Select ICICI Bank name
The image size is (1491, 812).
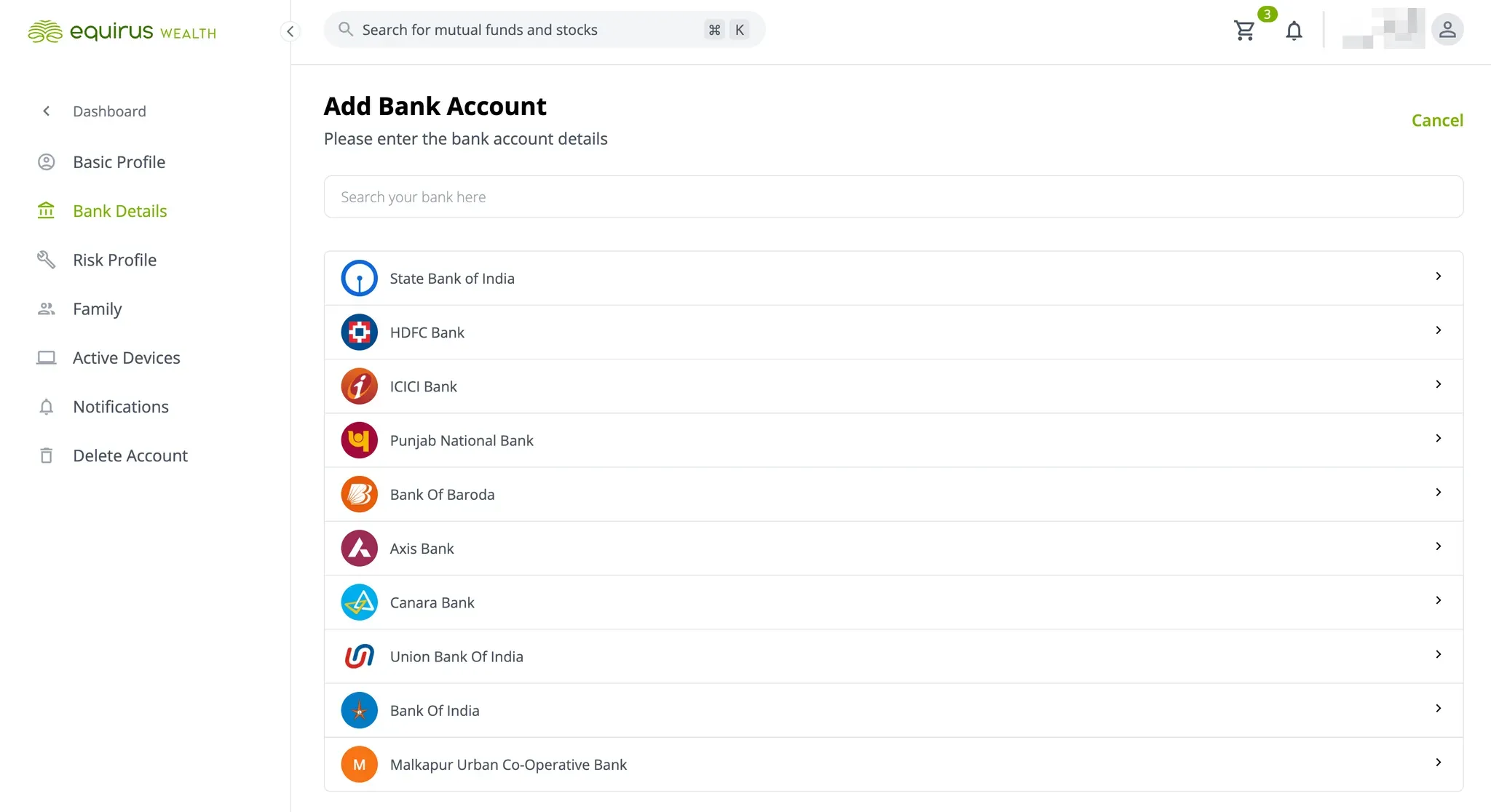(423, 386)
